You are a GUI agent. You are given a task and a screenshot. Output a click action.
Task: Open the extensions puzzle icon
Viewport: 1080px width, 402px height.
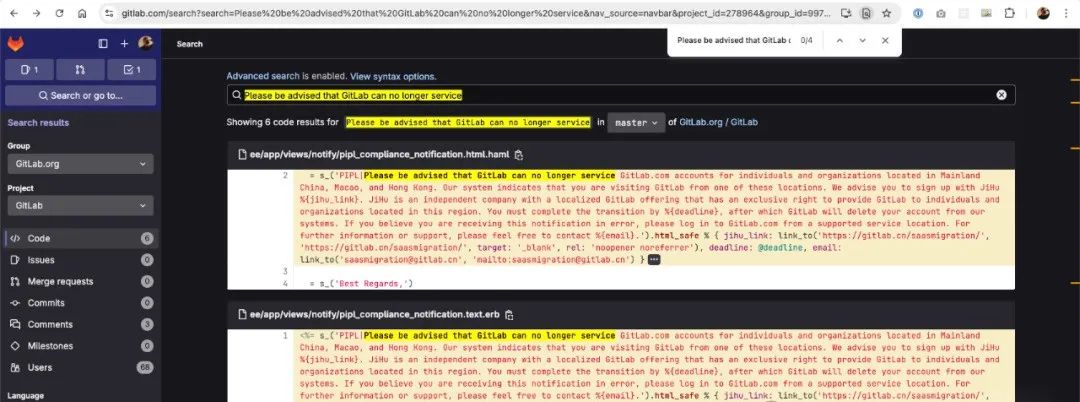(1010, 13)
